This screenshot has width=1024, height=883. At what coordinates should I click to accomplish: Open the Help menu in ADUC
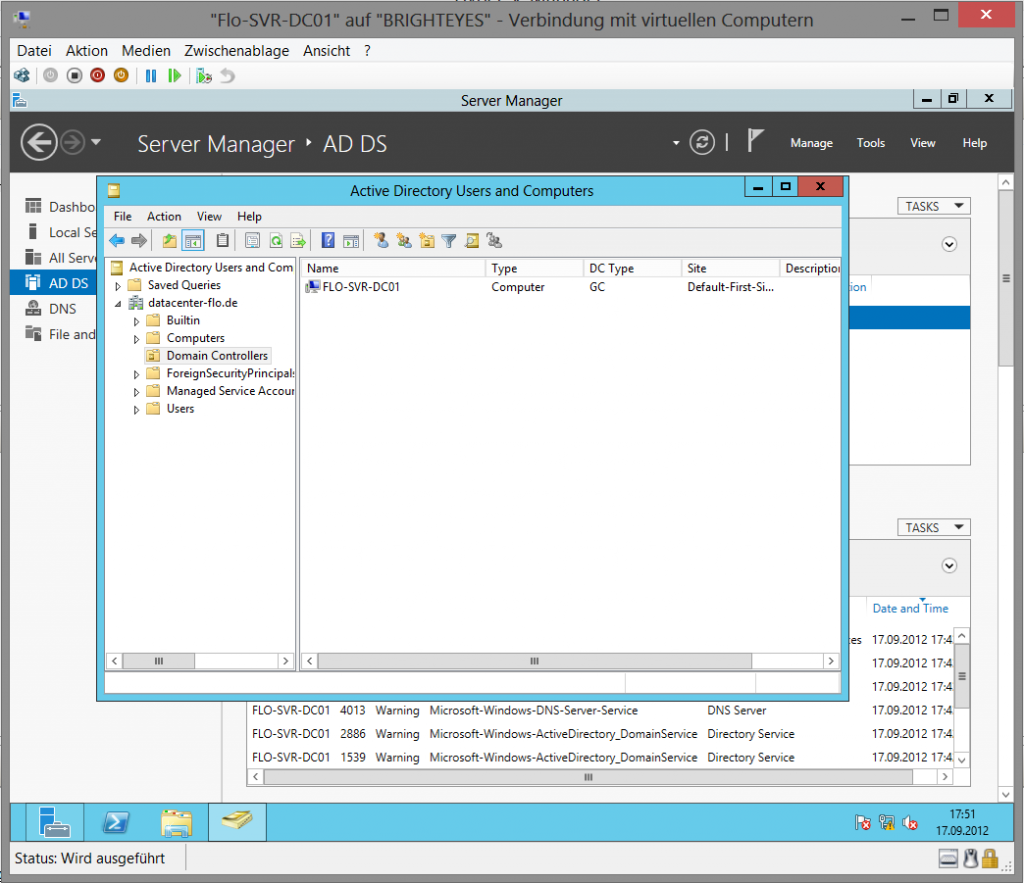249,216
